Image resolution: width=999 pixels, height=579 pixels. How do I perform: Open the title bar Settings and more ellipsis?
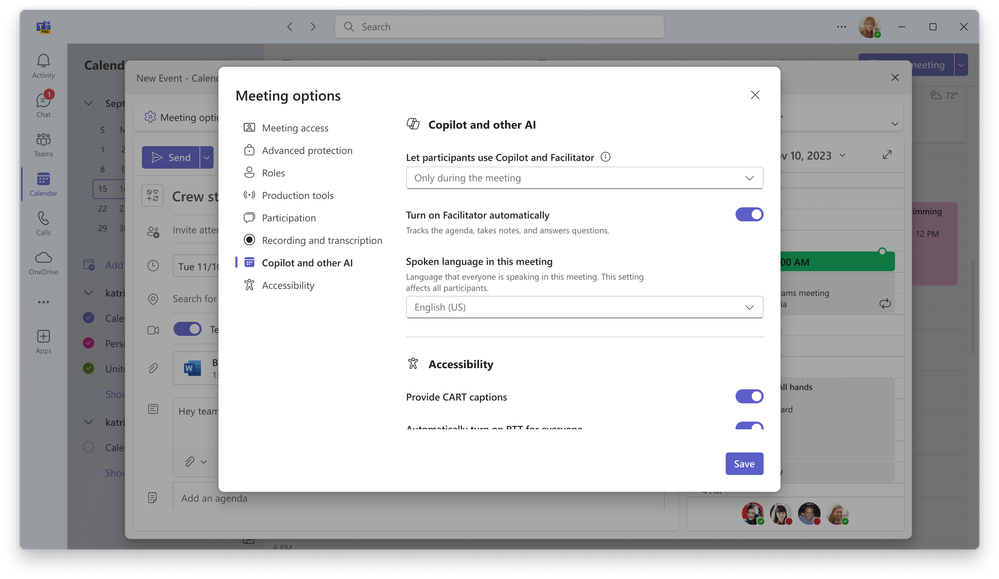[x=841, y=27]
